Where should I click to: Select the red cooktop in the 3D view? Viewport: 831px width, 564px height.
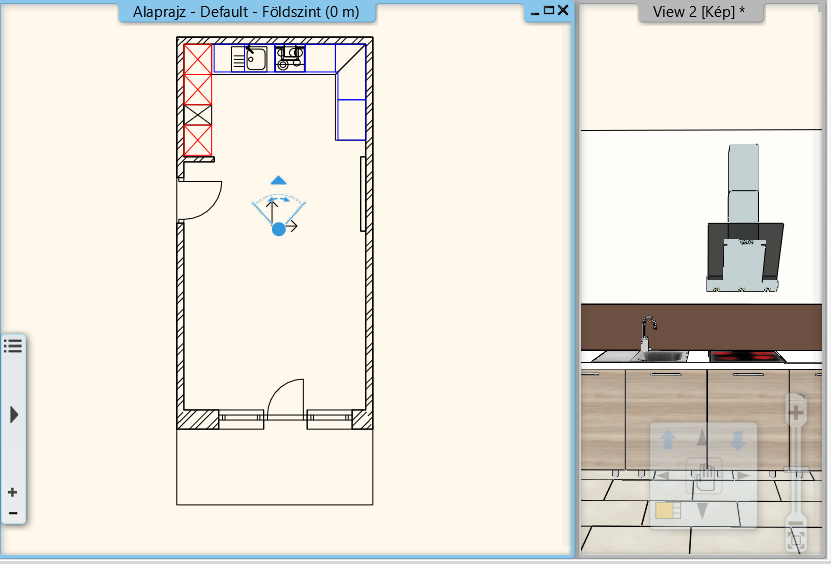(747, 356)
